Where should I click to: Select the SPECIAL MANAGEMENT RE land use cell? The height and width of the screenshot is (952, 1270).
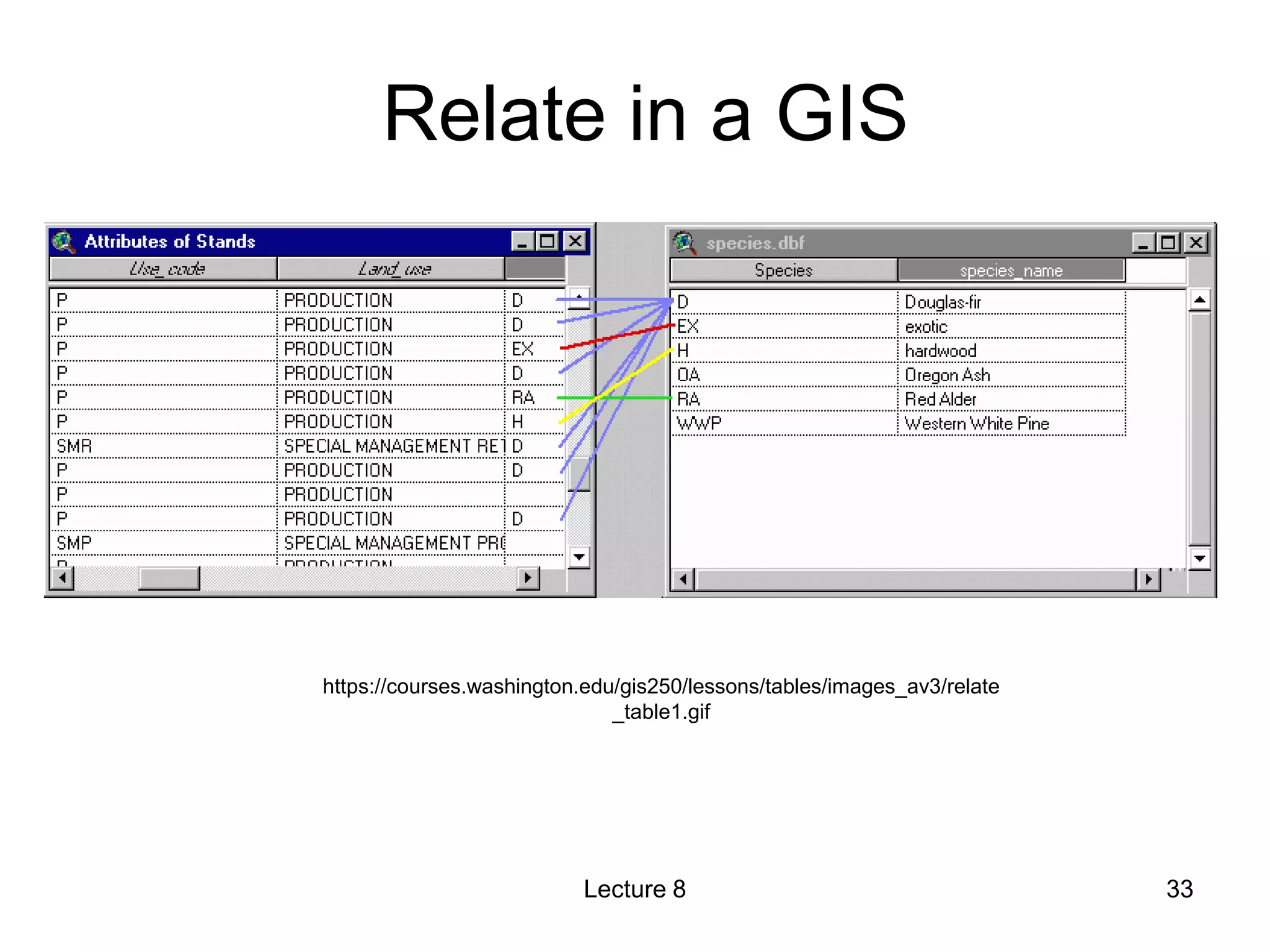pos(391,446)
